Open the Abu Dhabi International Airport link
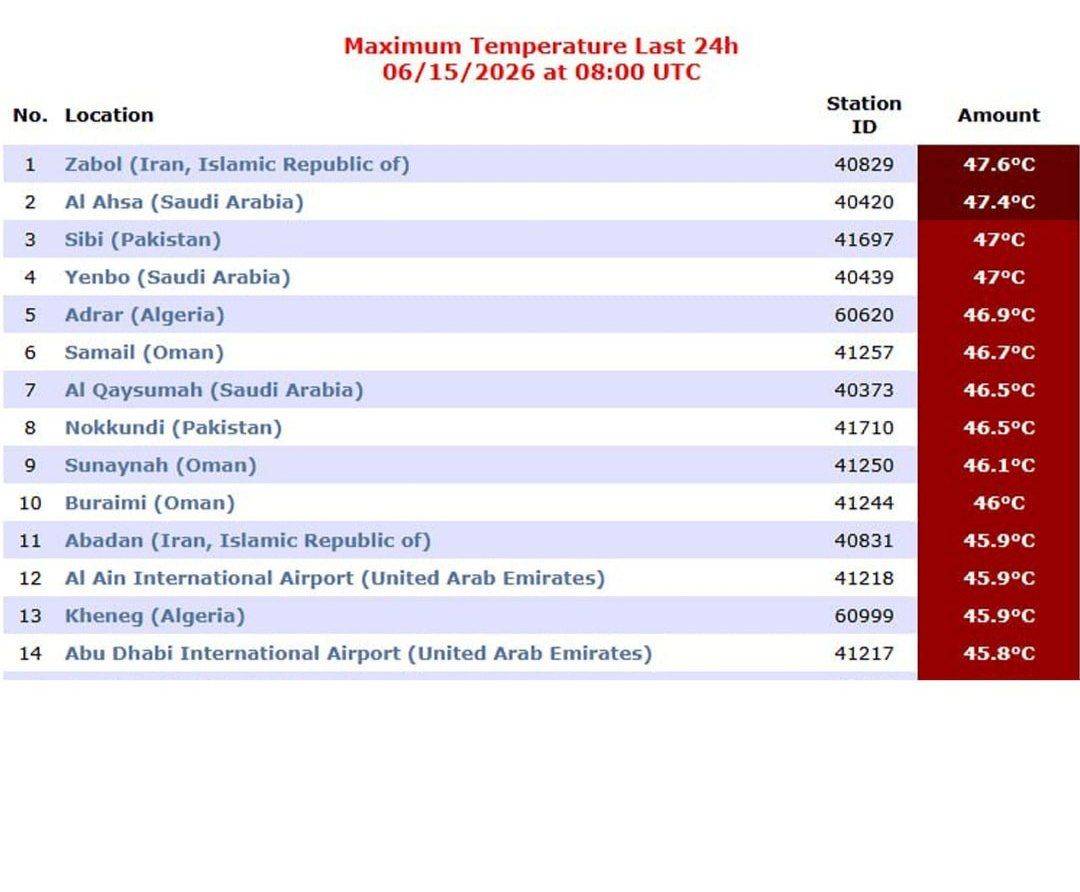Viewport: 1080px width, 892px height. (358, 653)
